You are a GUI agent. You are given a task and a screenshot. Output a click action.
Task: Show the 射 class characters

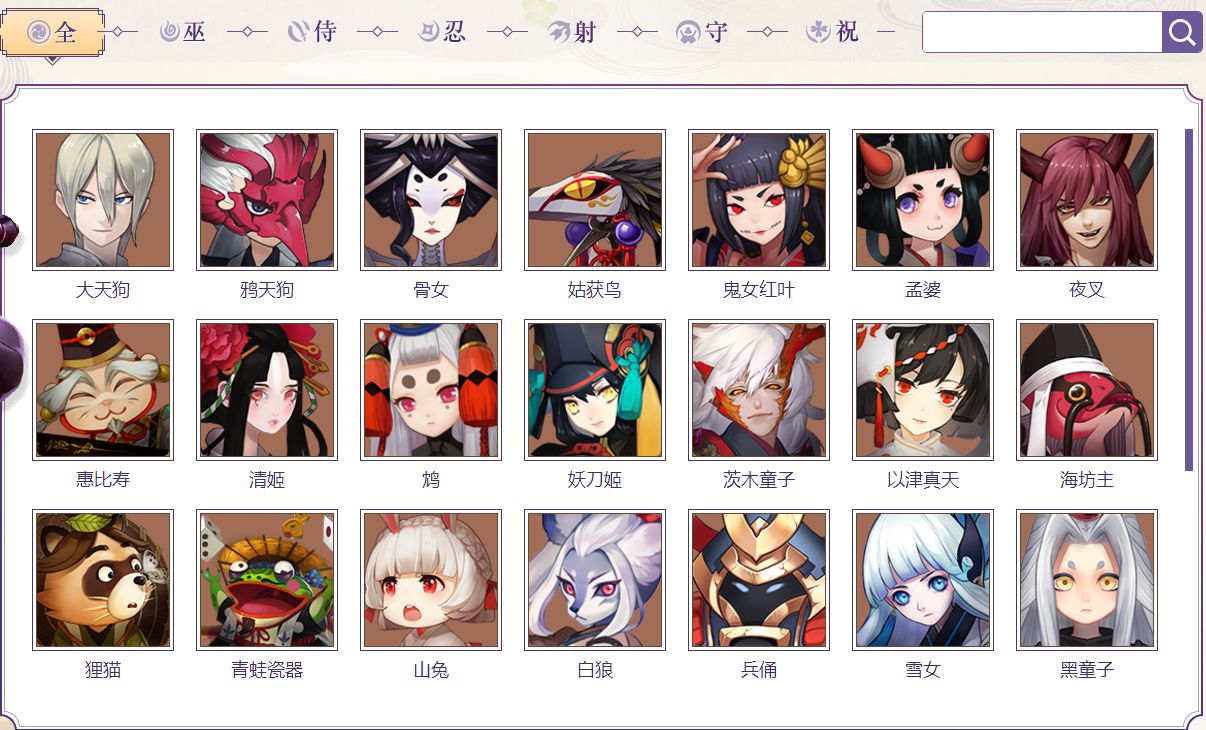coord(572,32)
